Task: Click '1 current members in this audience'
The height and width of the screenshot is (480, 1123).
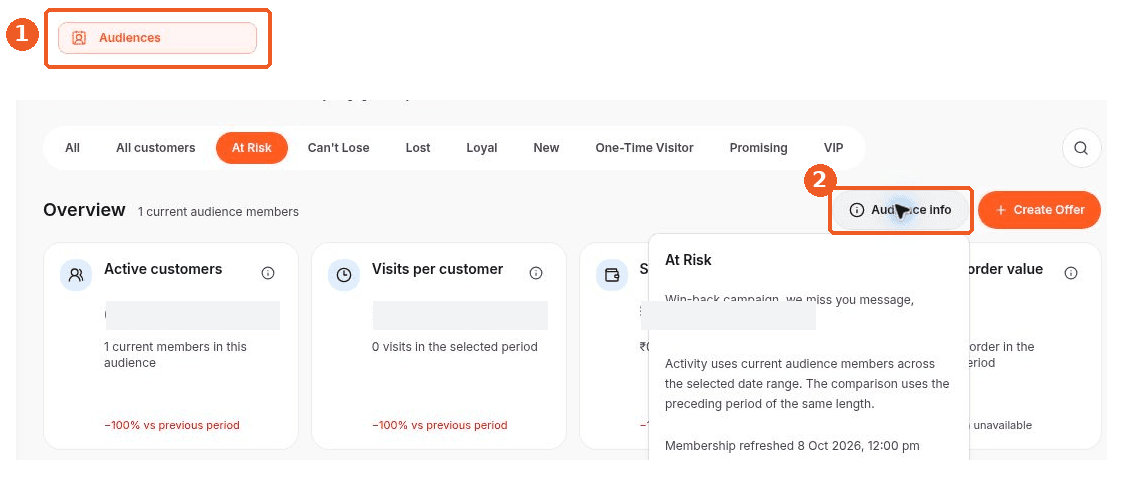Action: pos(175,355)
